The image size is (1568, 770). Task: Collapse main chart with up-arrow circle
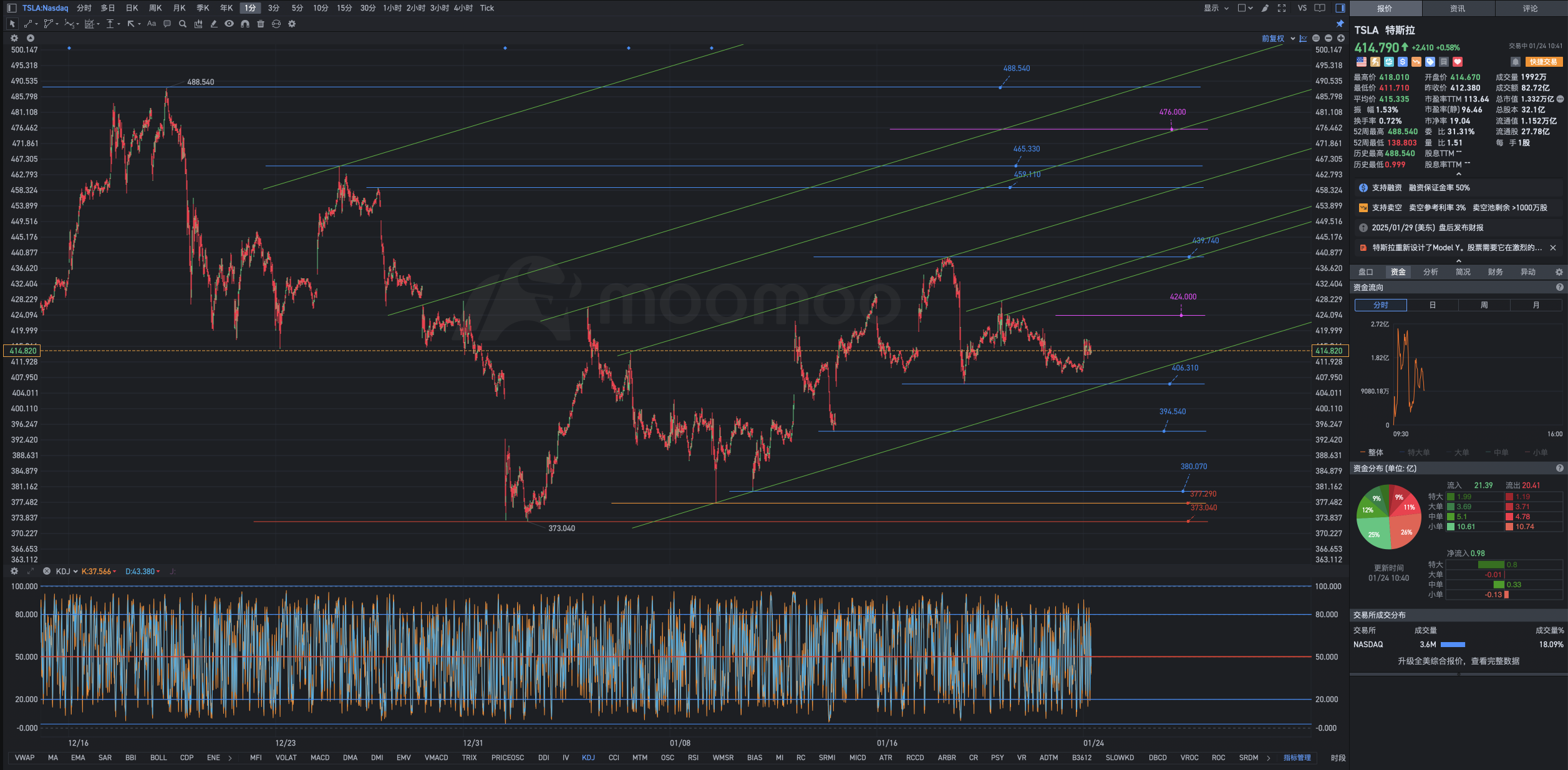[x=30, y=38]
